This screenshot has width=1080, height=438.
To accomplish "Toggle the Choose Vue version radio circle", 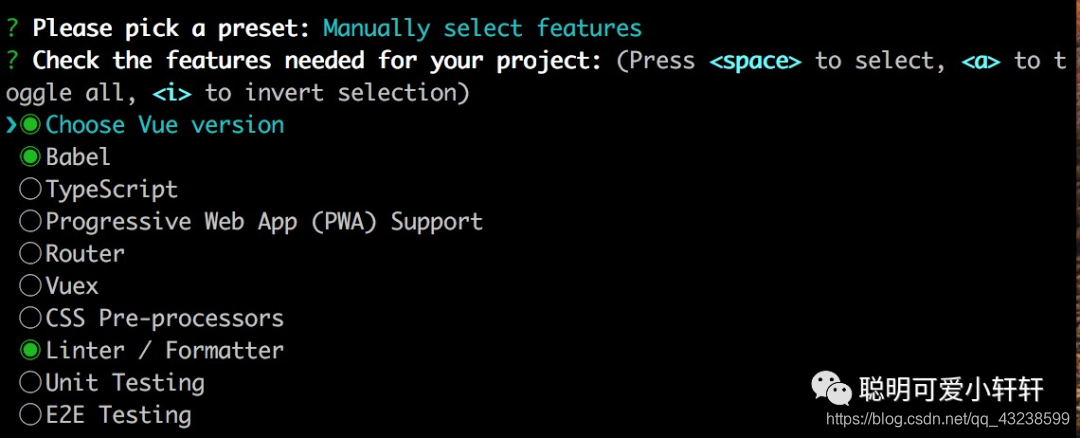I will pyautogui.click(x=30, y=125).
